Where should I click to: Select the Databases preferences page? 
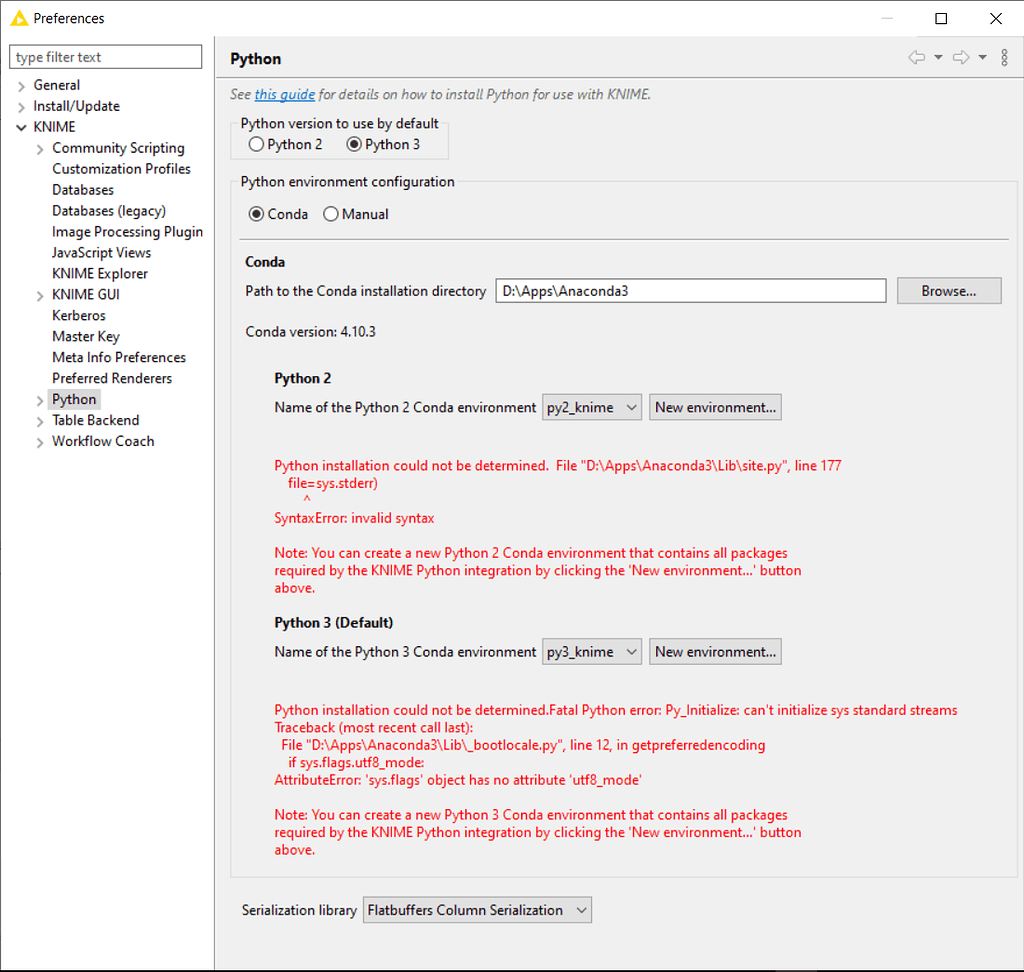83,190
